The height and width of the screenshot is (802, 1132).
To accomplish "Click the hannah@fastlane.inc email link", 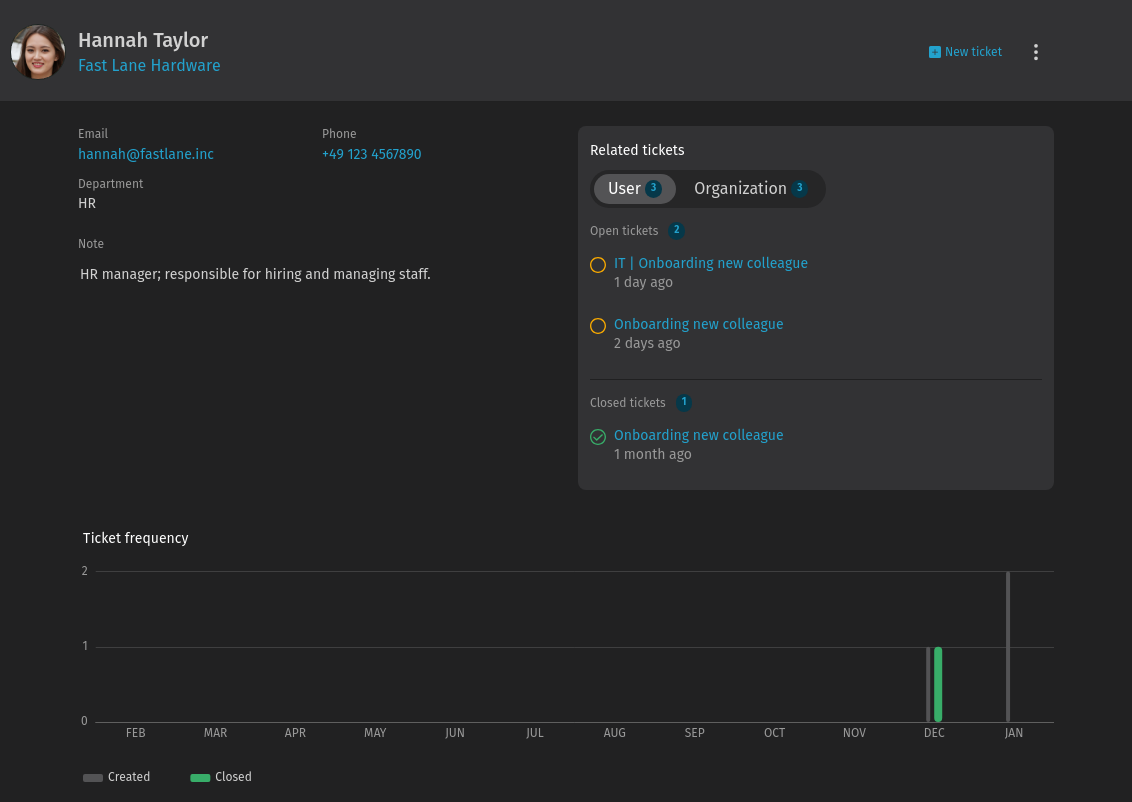I will (146, 154).
